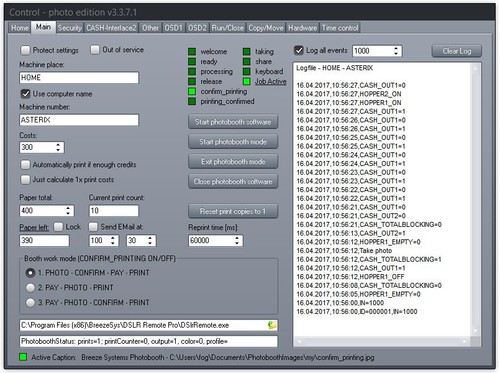Click the processing status indicator
Viewport: 500px width, 373px height.
(x=192, y=71)
